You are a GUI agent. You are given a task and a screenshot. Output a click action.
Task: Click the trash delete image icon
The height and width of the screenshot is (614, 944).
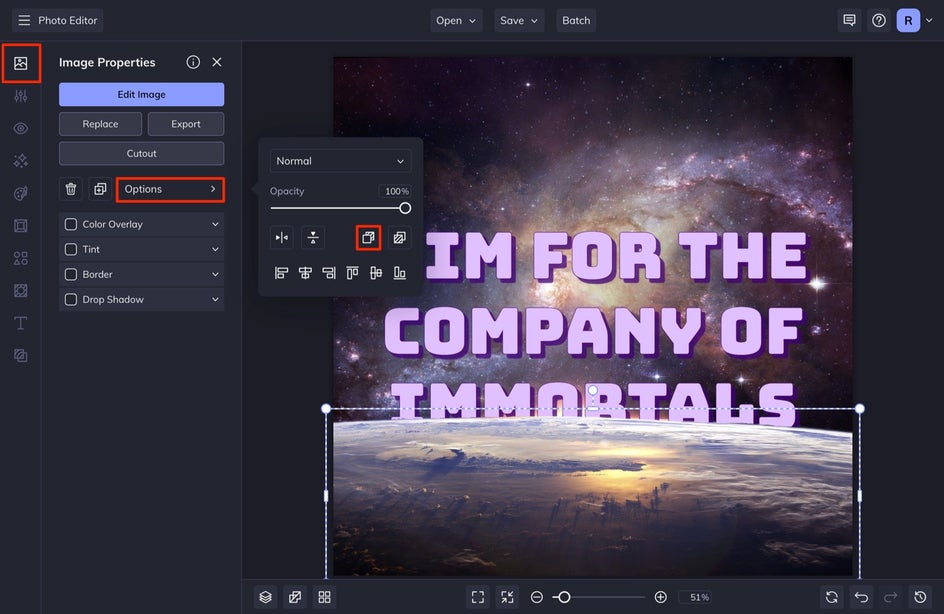pos(71,189)
